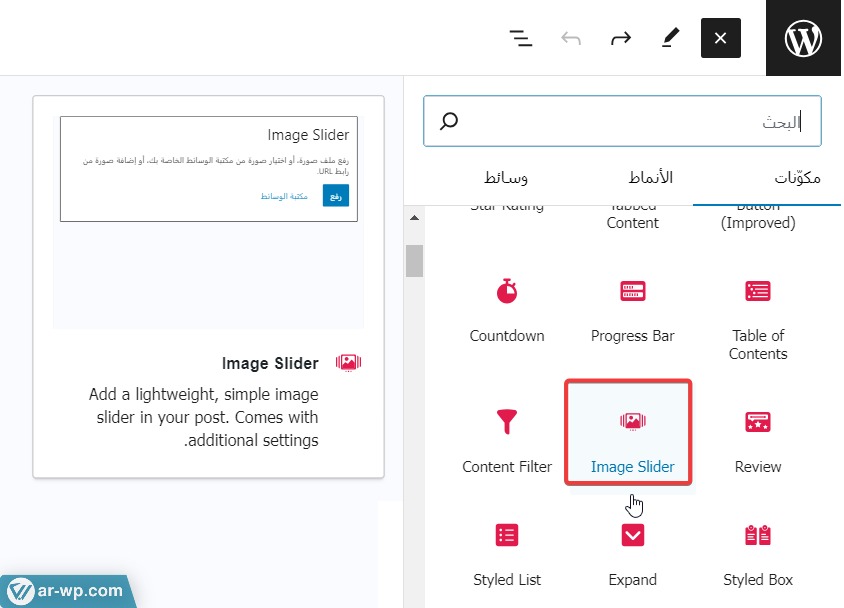This screenshot has width=844, height=608.
Task: Open the WordPress logo menu
Action: click(804, 38)
